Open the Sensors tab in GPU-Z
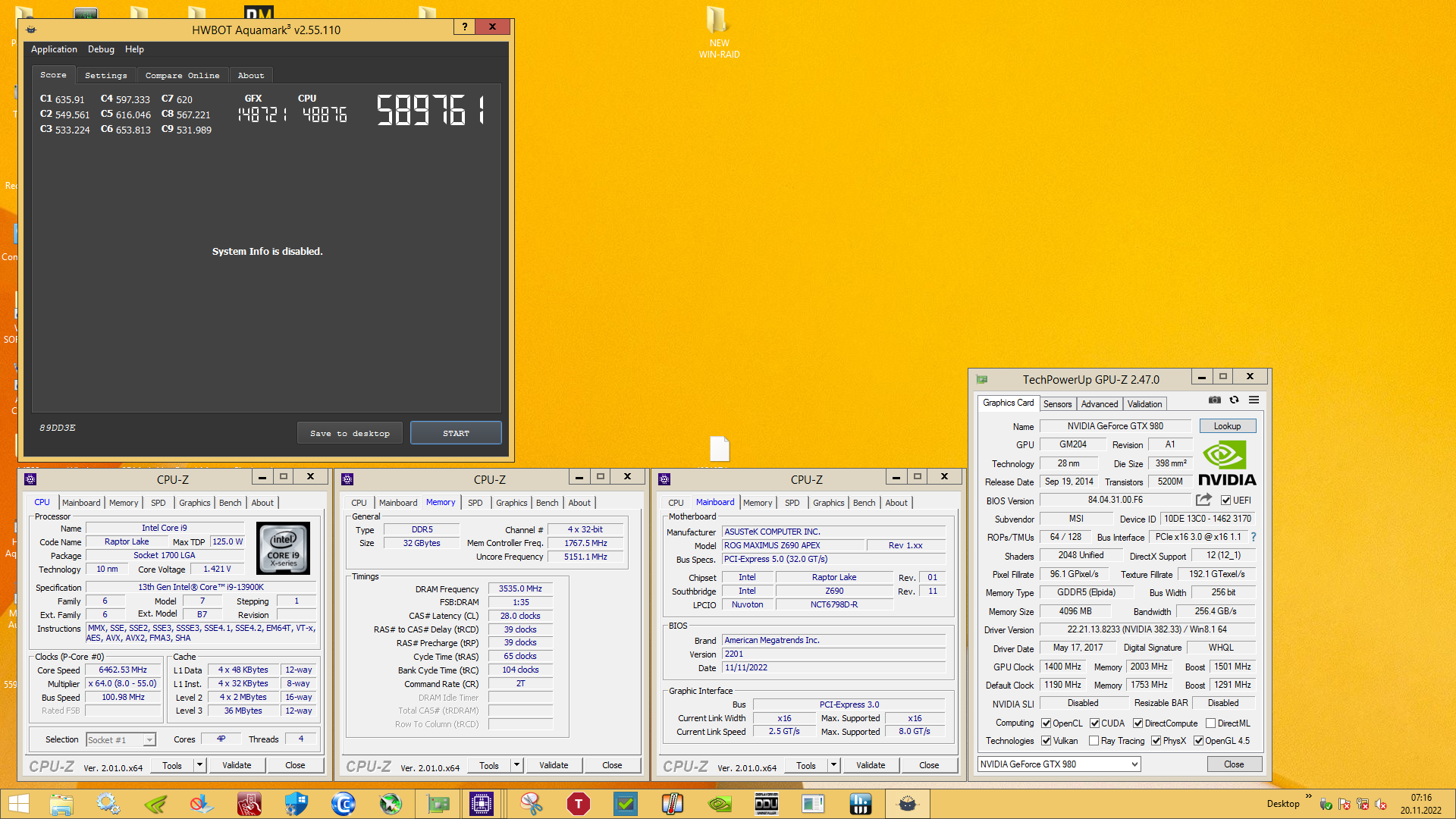This screenshot has height=819, width=1456. 1057,404
